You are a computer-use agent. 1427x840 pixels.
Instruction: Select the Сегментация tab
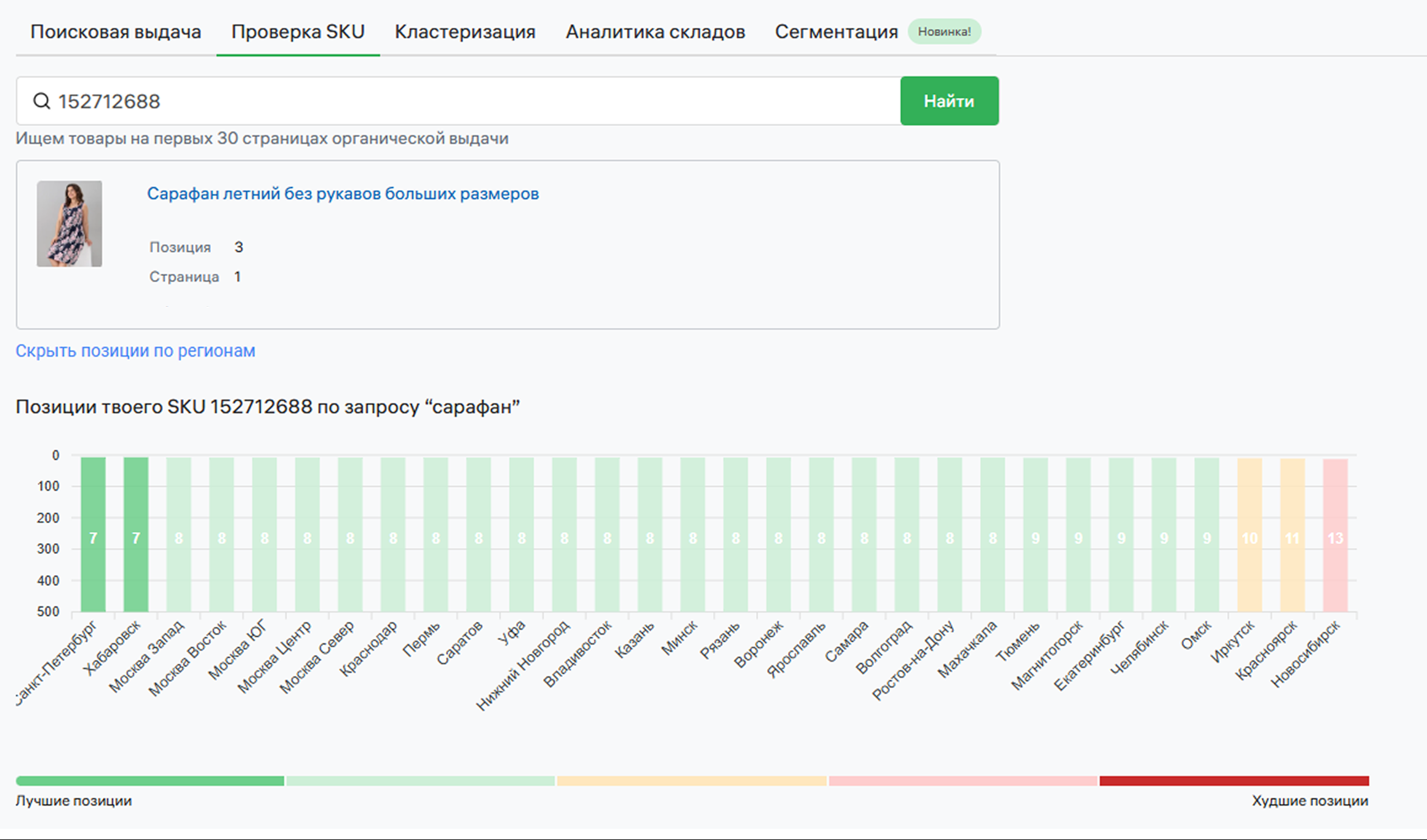tap(836, 31)
